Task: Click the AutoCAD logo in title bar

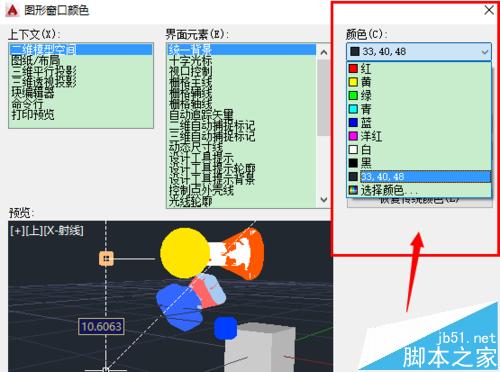Action: pyautogui.click(x=12, y=10)
